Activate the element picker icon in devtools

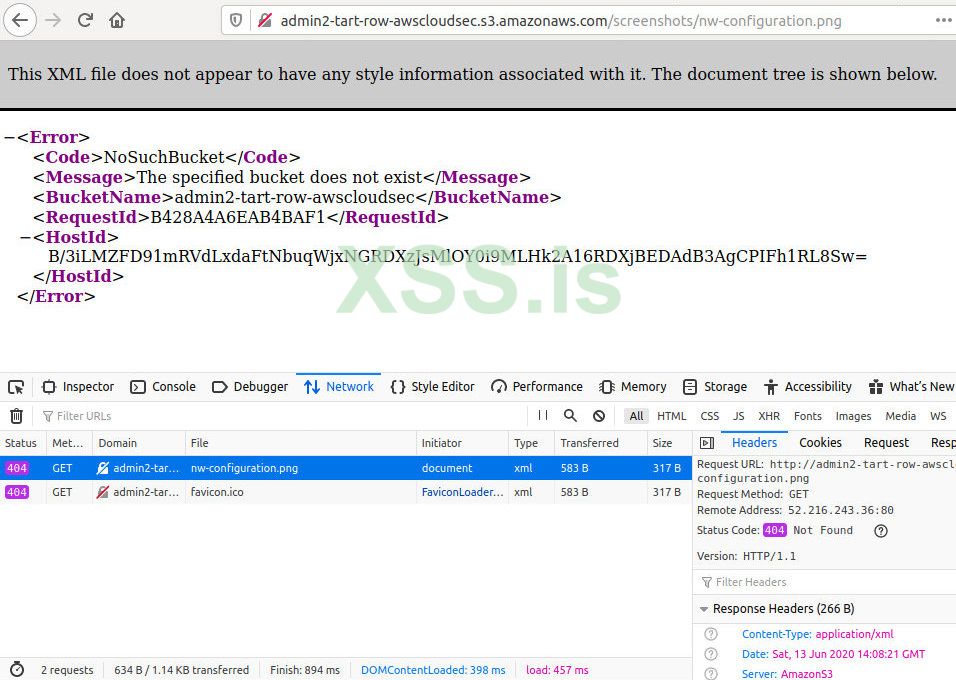point(16,387)
